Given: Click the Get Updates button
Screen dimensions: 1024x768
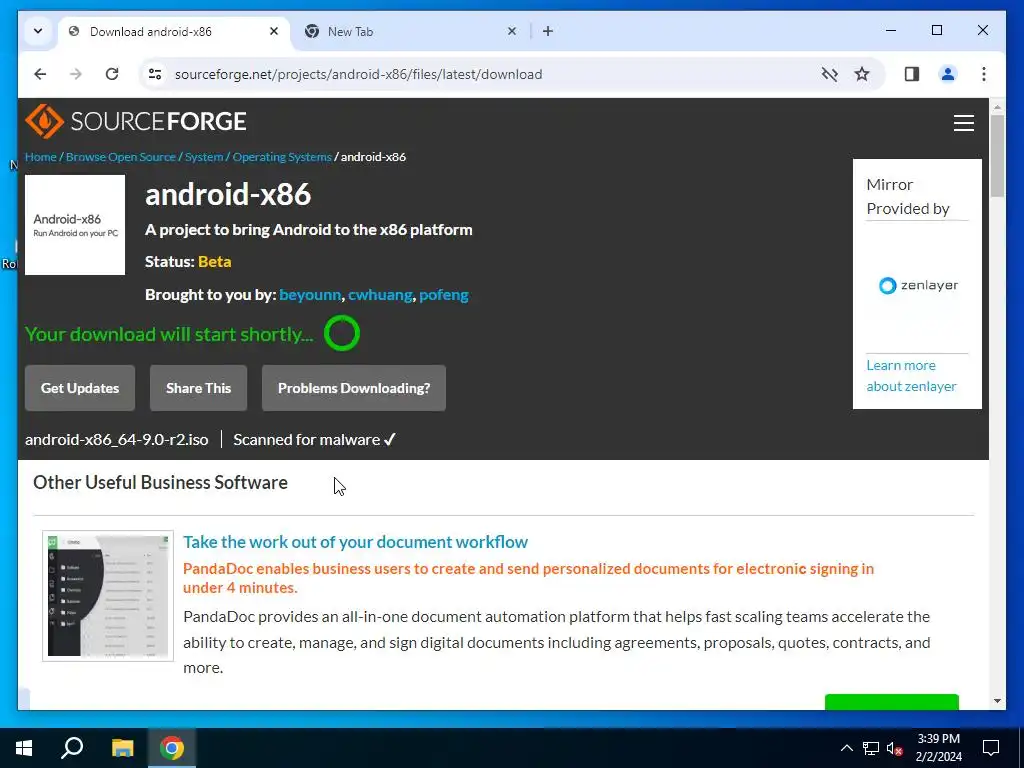Looking at the screenshot, I should point(80,388).
